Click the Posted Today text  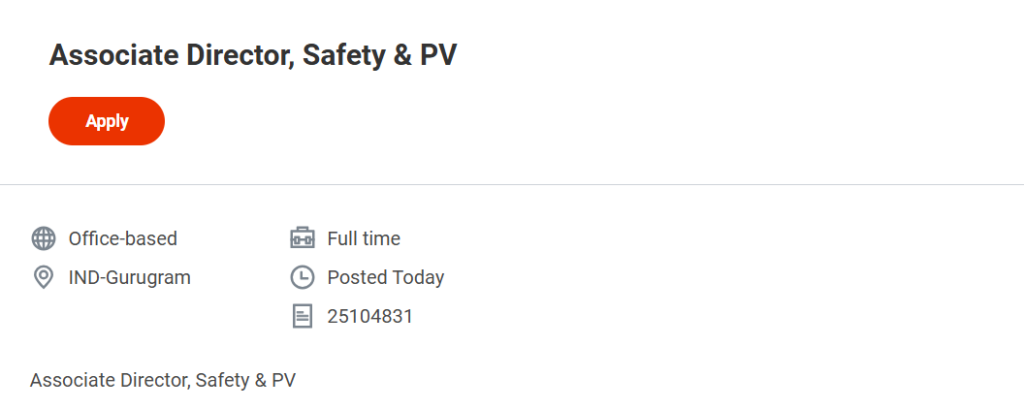385,277
